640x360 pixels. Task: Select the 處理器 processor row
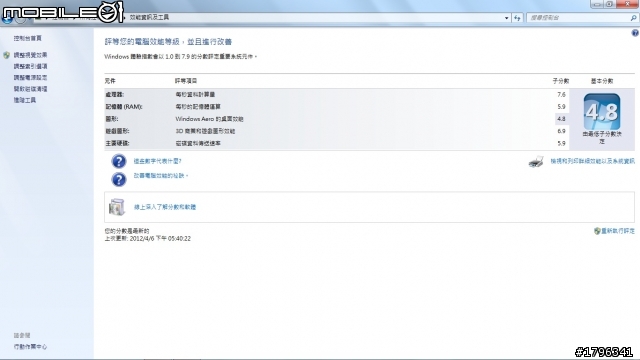click(x=337, y=95)
